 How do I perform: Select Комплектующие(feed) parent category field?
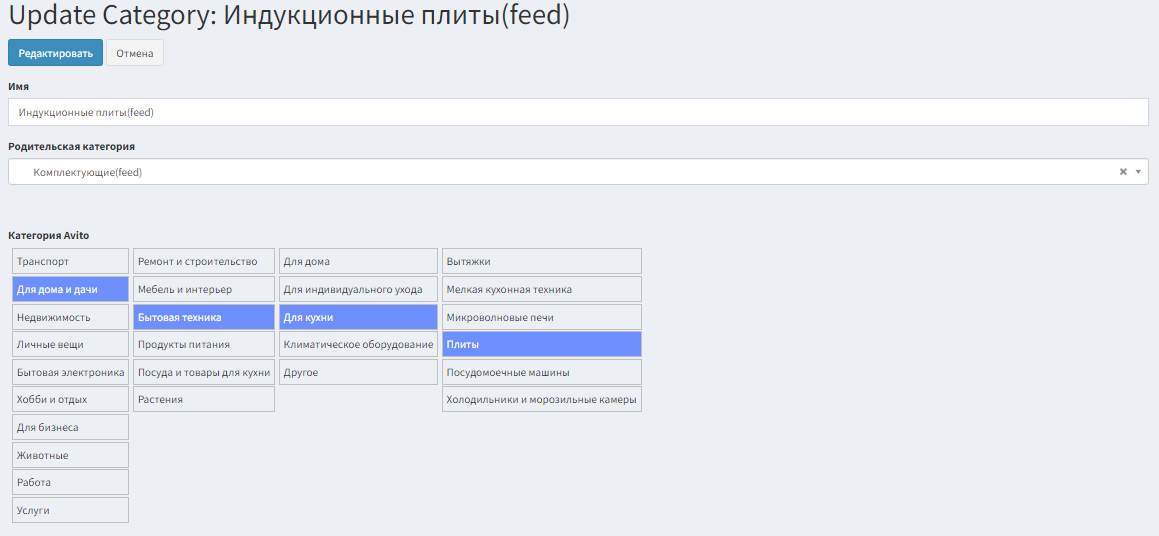pos(578,172)
